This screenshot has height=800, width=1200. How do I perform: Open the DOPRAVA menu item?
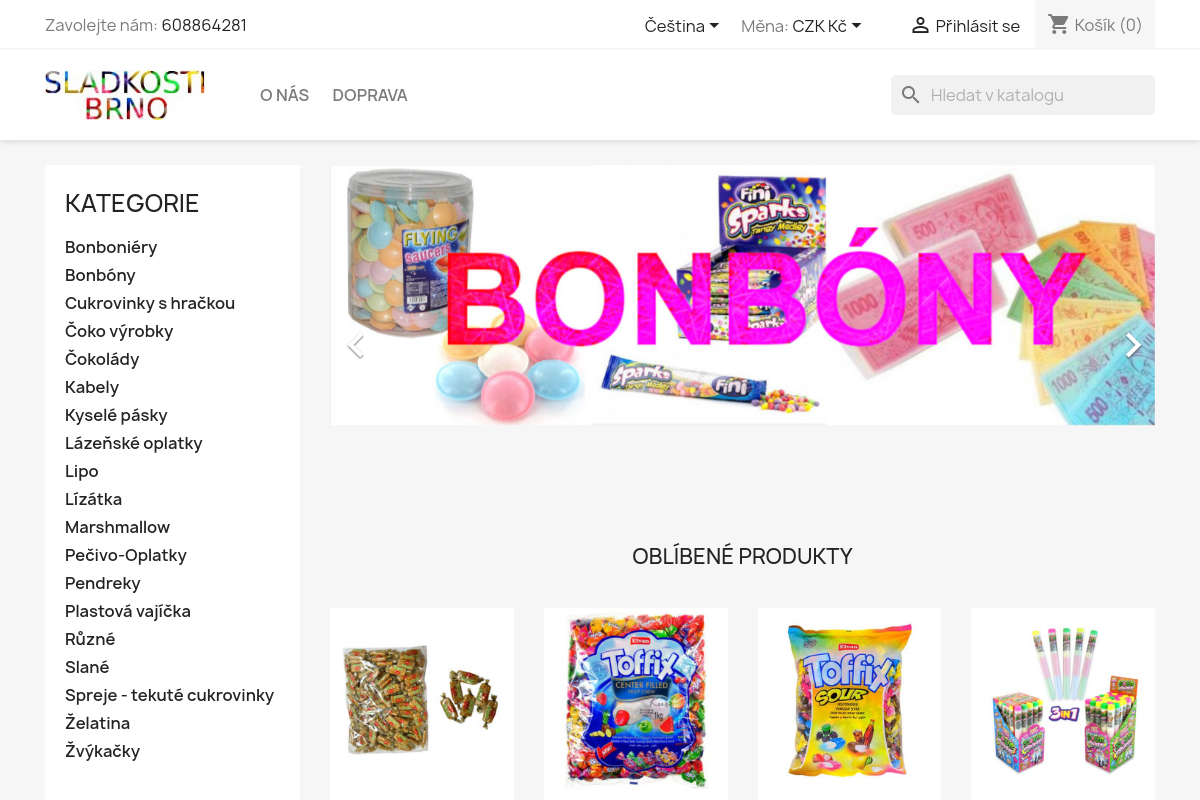tap(370, 95)
